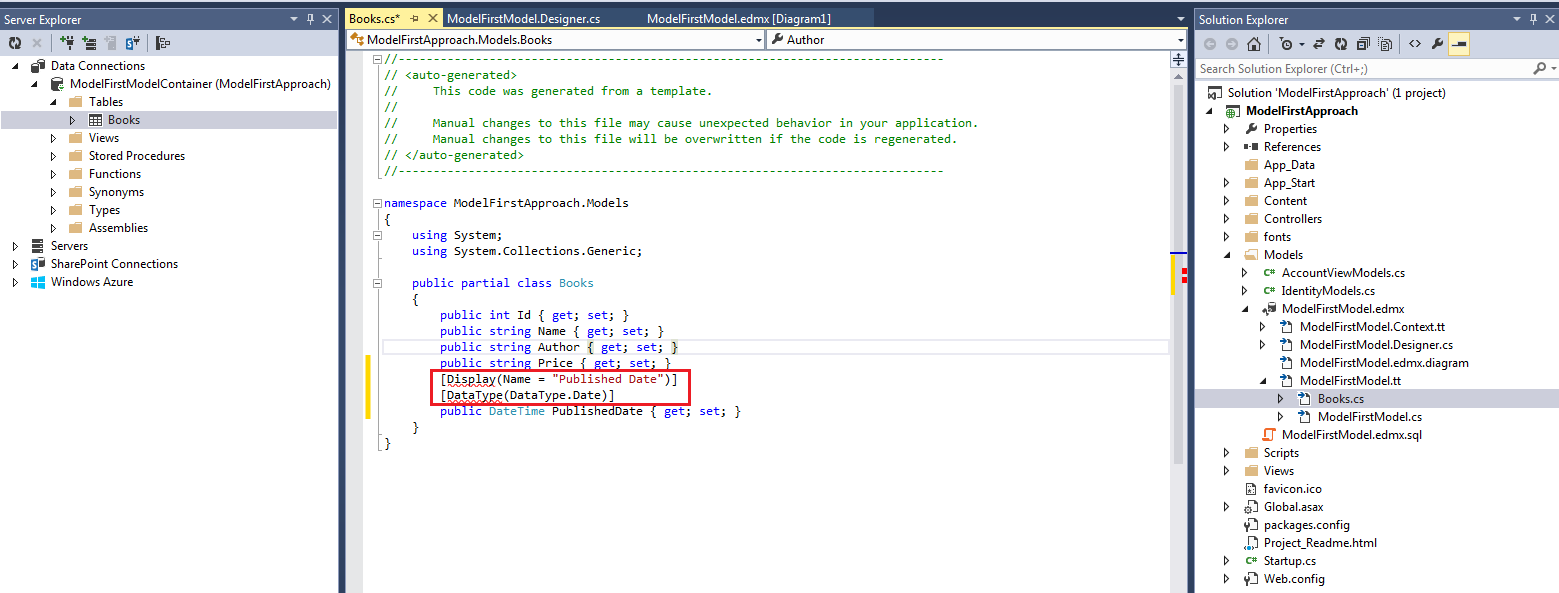The image size is (1559, 593).
Task: Click the split editor icon above scrollbar
Action: [x=1178, y=60]
